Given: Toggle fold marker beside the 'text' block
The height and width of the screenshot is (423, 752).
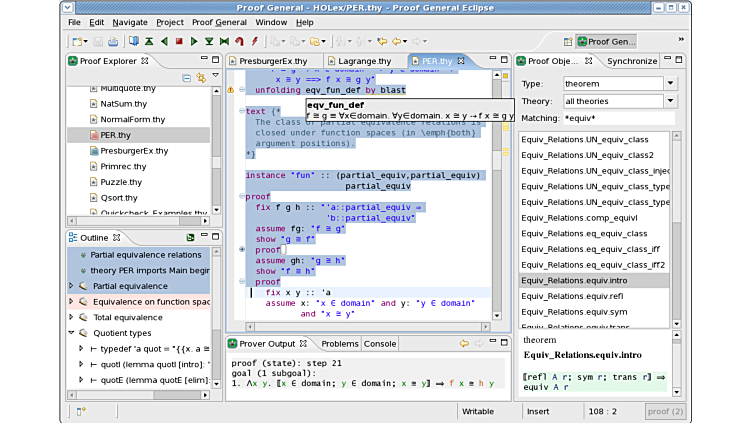Looking at the screenshot, I should (x=242, y=111).
